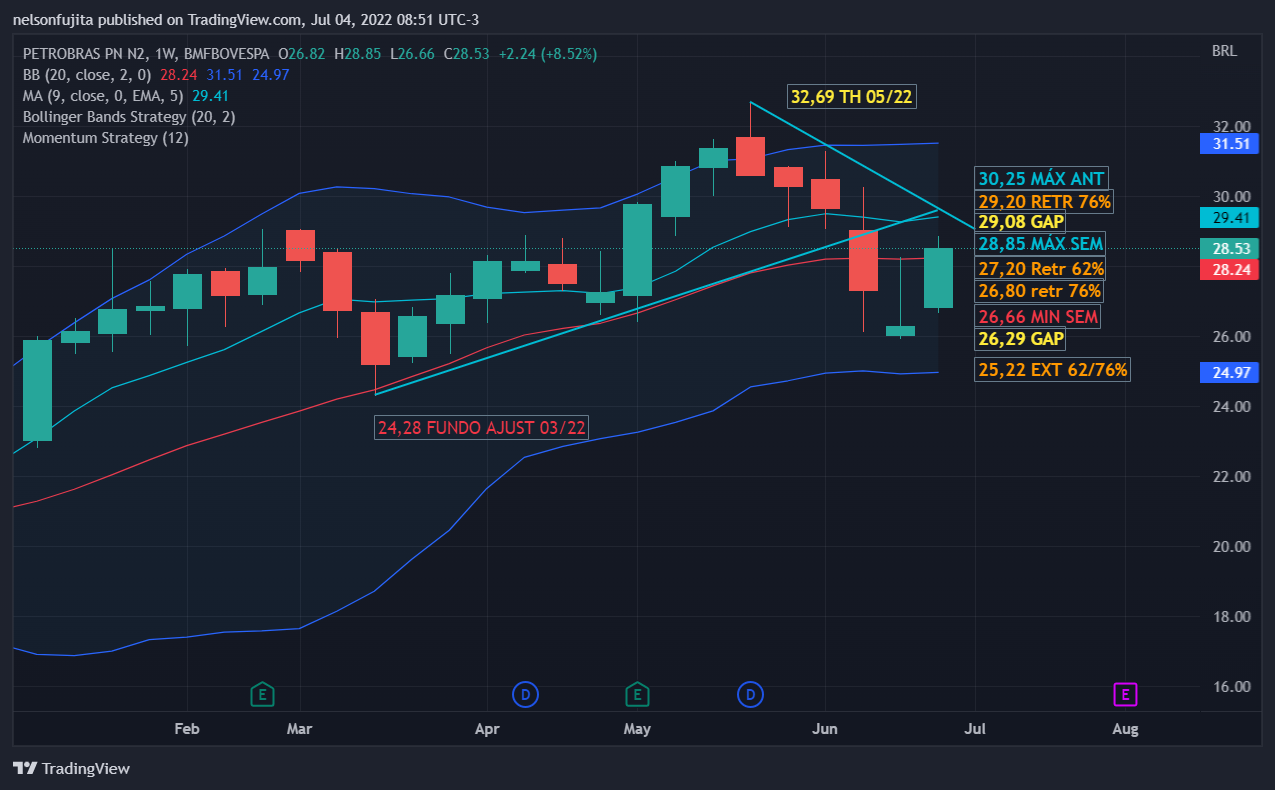The height and width of the screenshot is (790, 1275).
Task: Click the Feb label on time axis
Action: [x=187, y=729]
